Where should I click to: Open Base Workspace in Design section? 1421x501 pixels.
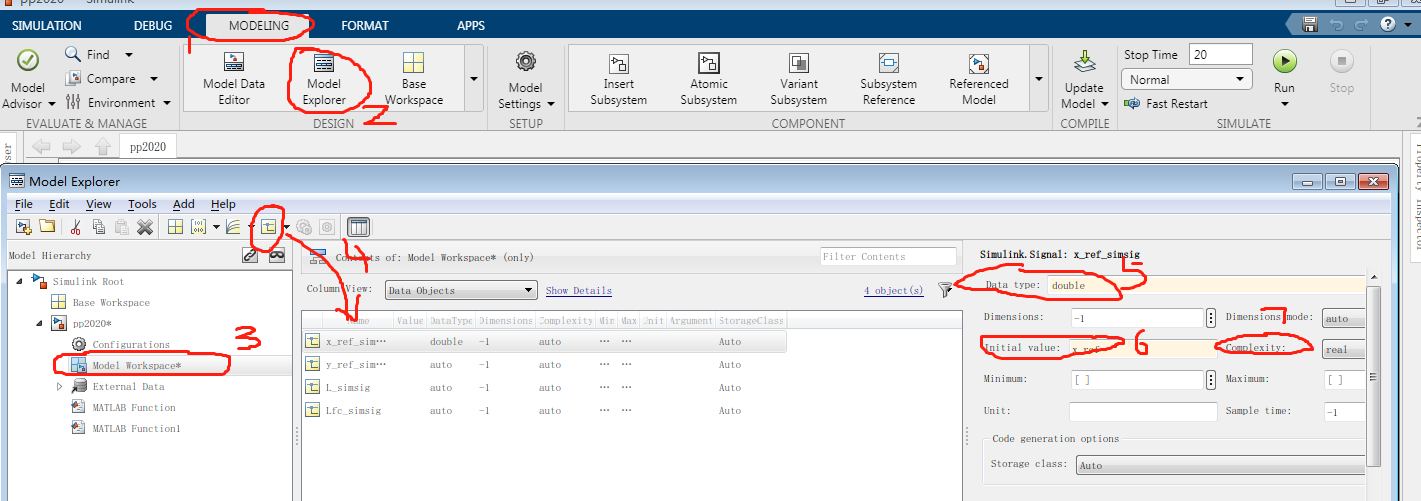(413, 78)
